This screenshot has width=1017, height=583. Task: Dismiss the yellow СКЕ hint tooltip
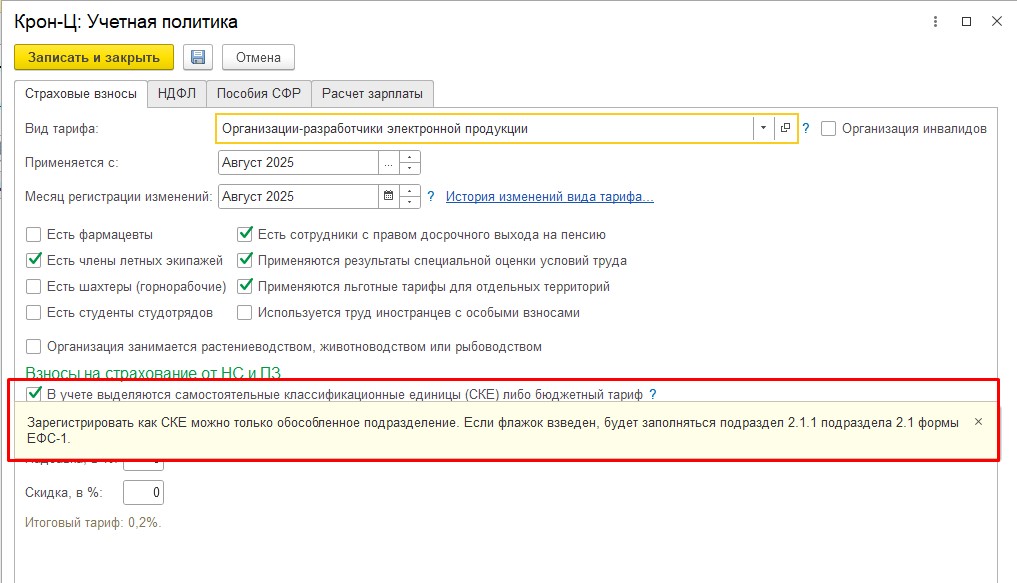[x=978, y=422]
